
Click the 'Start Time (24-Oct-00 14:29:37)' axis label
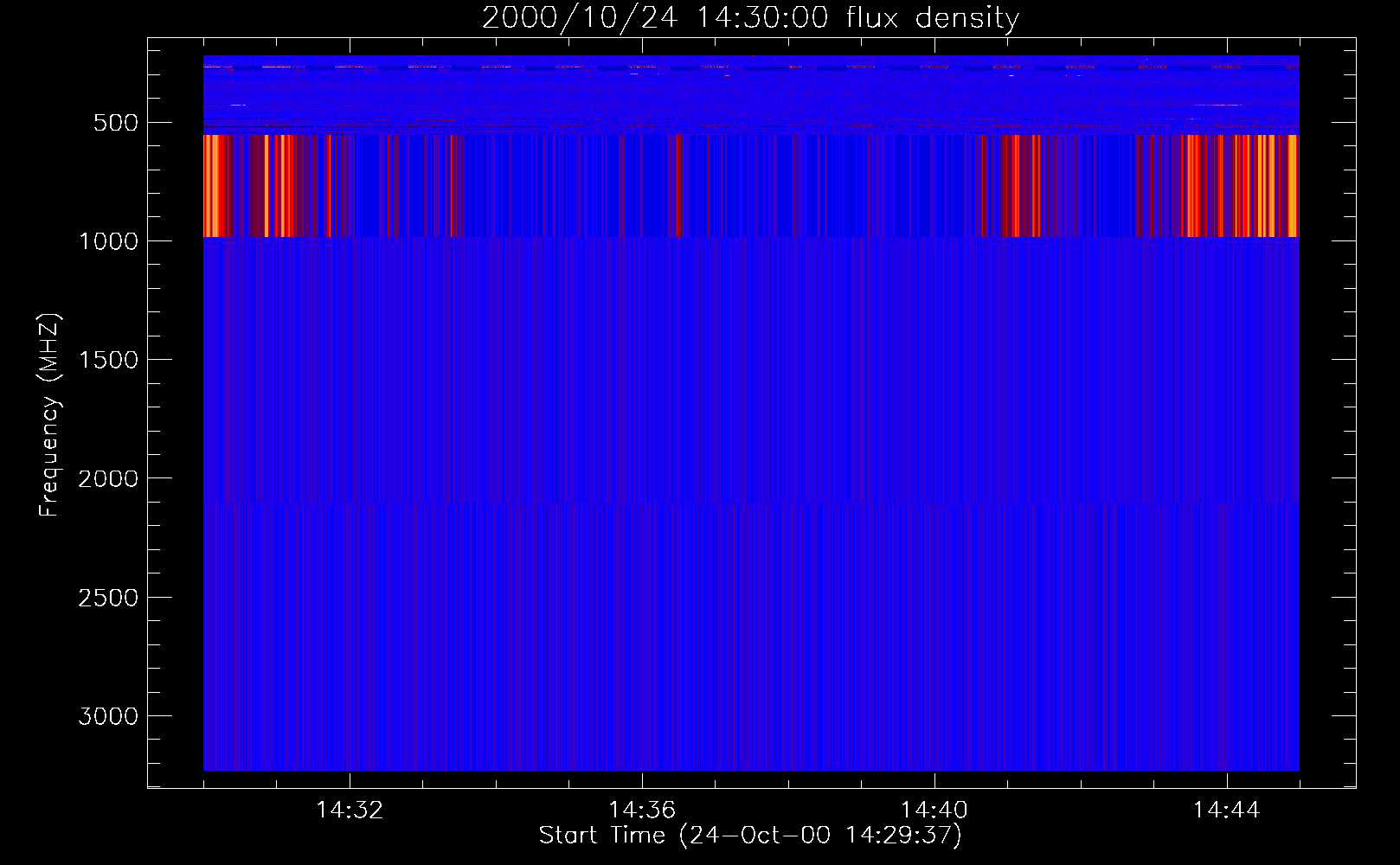click(x=750, y=836)
